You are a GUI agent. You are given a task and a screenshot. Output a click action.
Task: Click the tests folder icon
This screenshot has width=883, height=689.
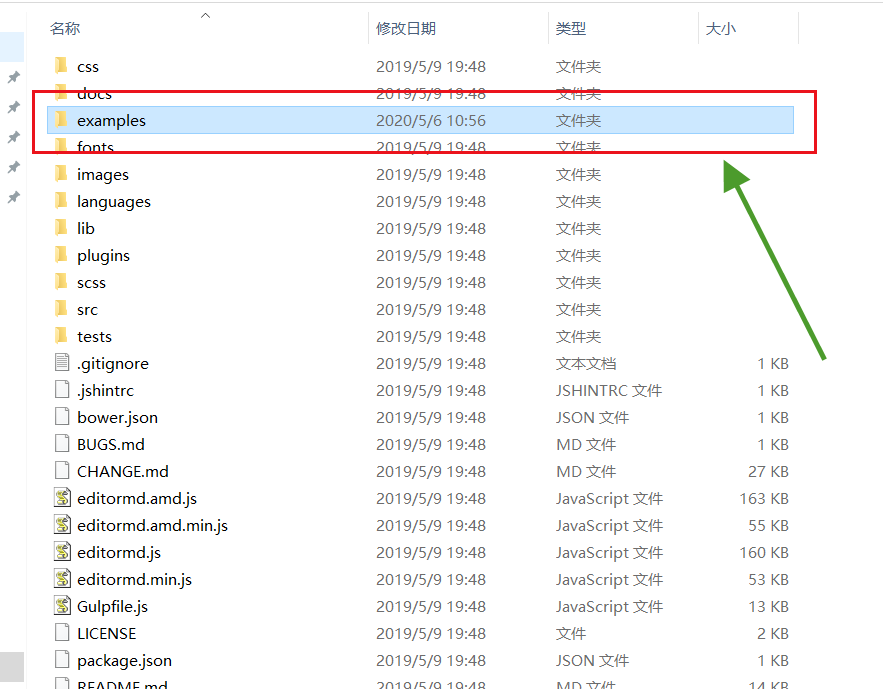point(61,336)
